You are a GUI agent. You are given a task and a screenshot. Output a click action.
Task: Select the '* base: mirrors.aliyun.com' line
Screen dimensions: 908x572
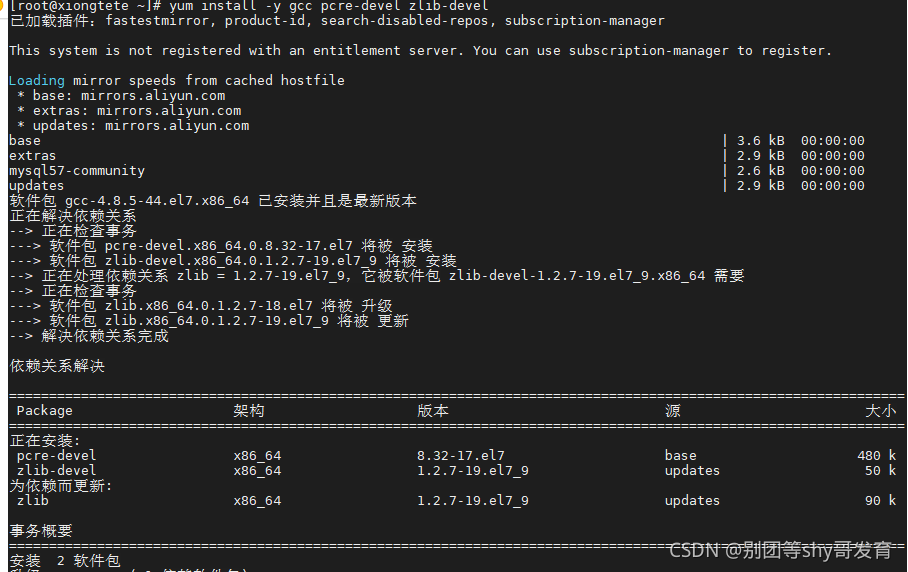pyautogui.click(x=121, y=96)
